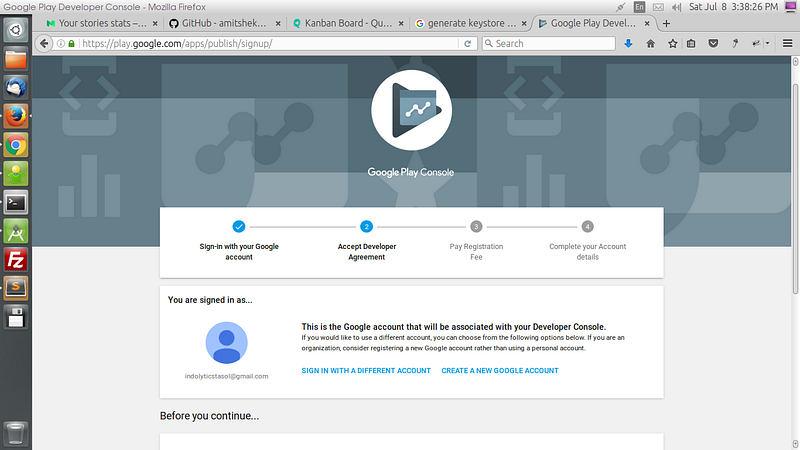Screen dimensions: 800x450
Task: Open a new browser tab
Action: [666, 23]
